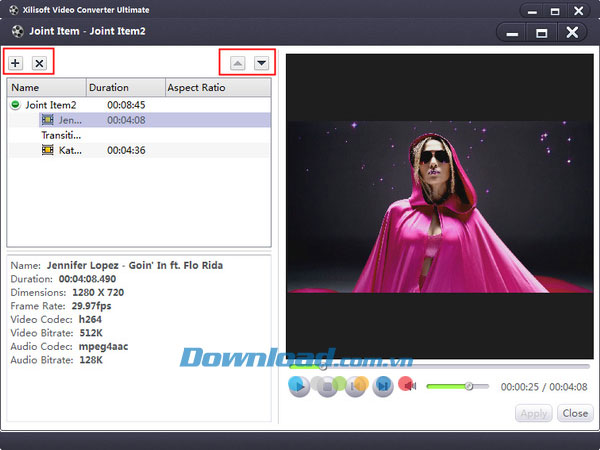Click the 00:04:08.490 duration value
The height and width of the screenshot is (450, 600).
point(87,279)
